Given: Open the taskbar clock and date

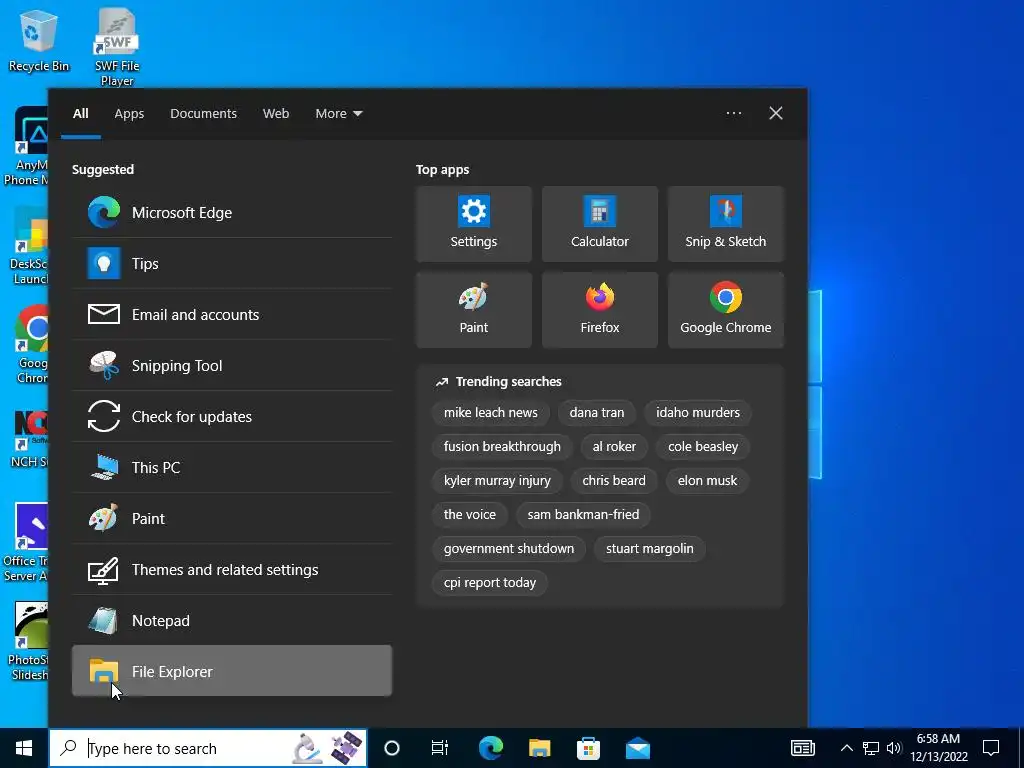Looking at the screenshot, I should tap(938, 748).
